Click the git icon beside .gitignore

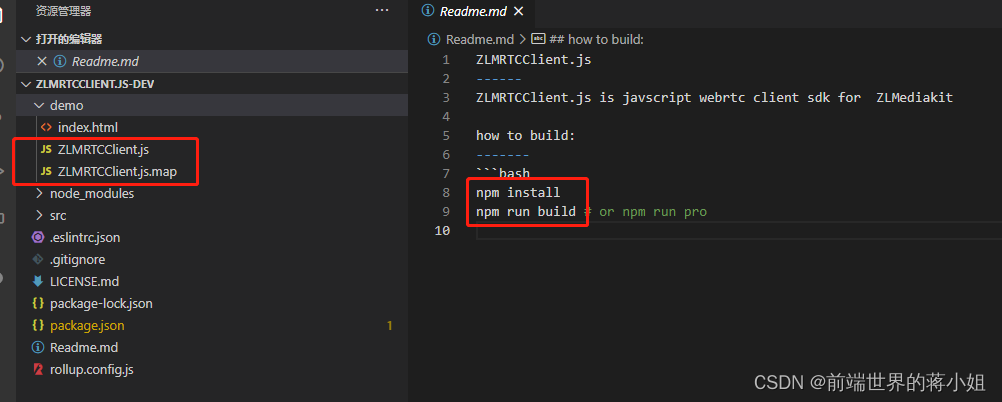click(x=38, y=259)
